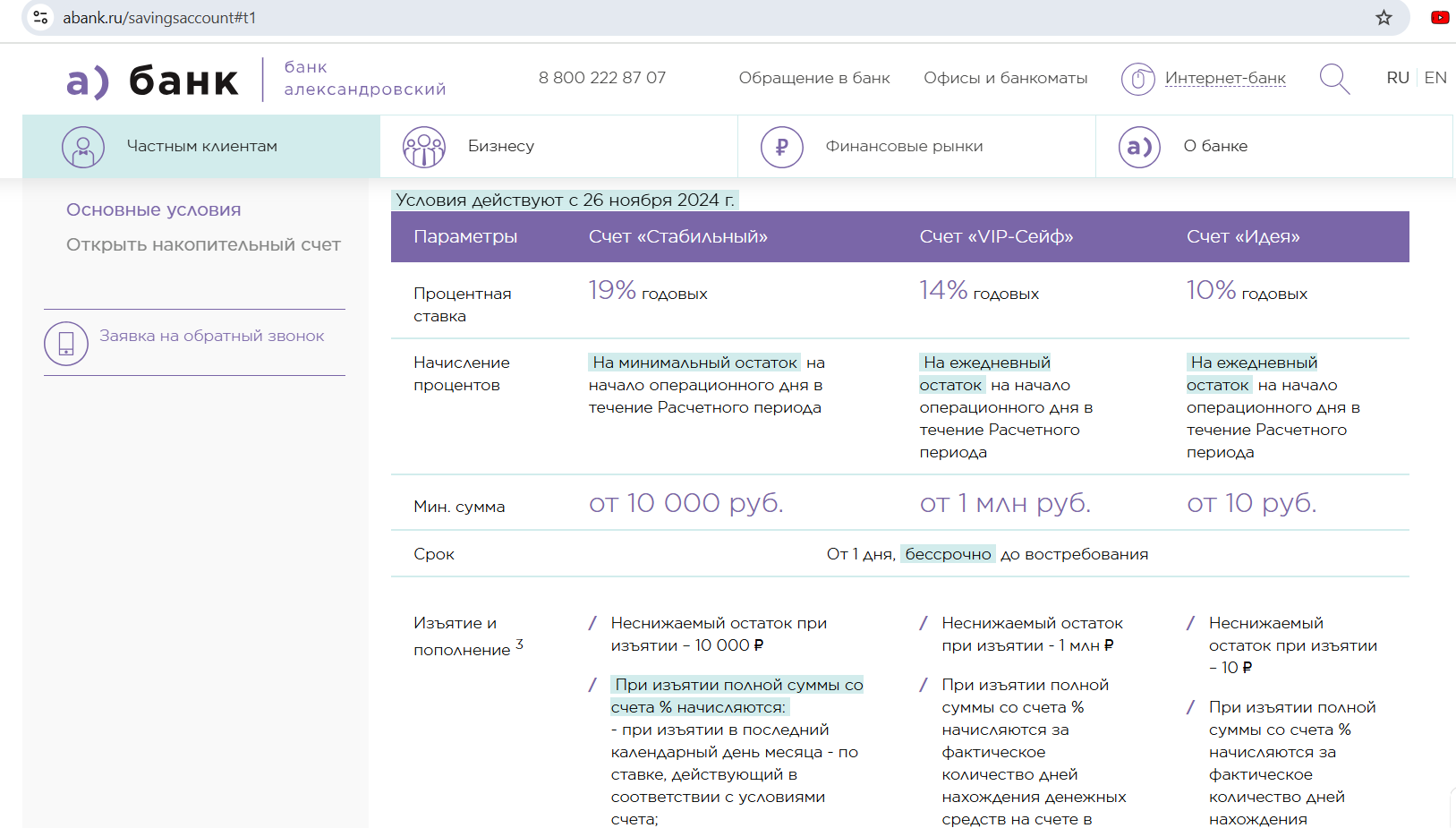Click 'Открыть накопительный счет' sidebar link

203,244
